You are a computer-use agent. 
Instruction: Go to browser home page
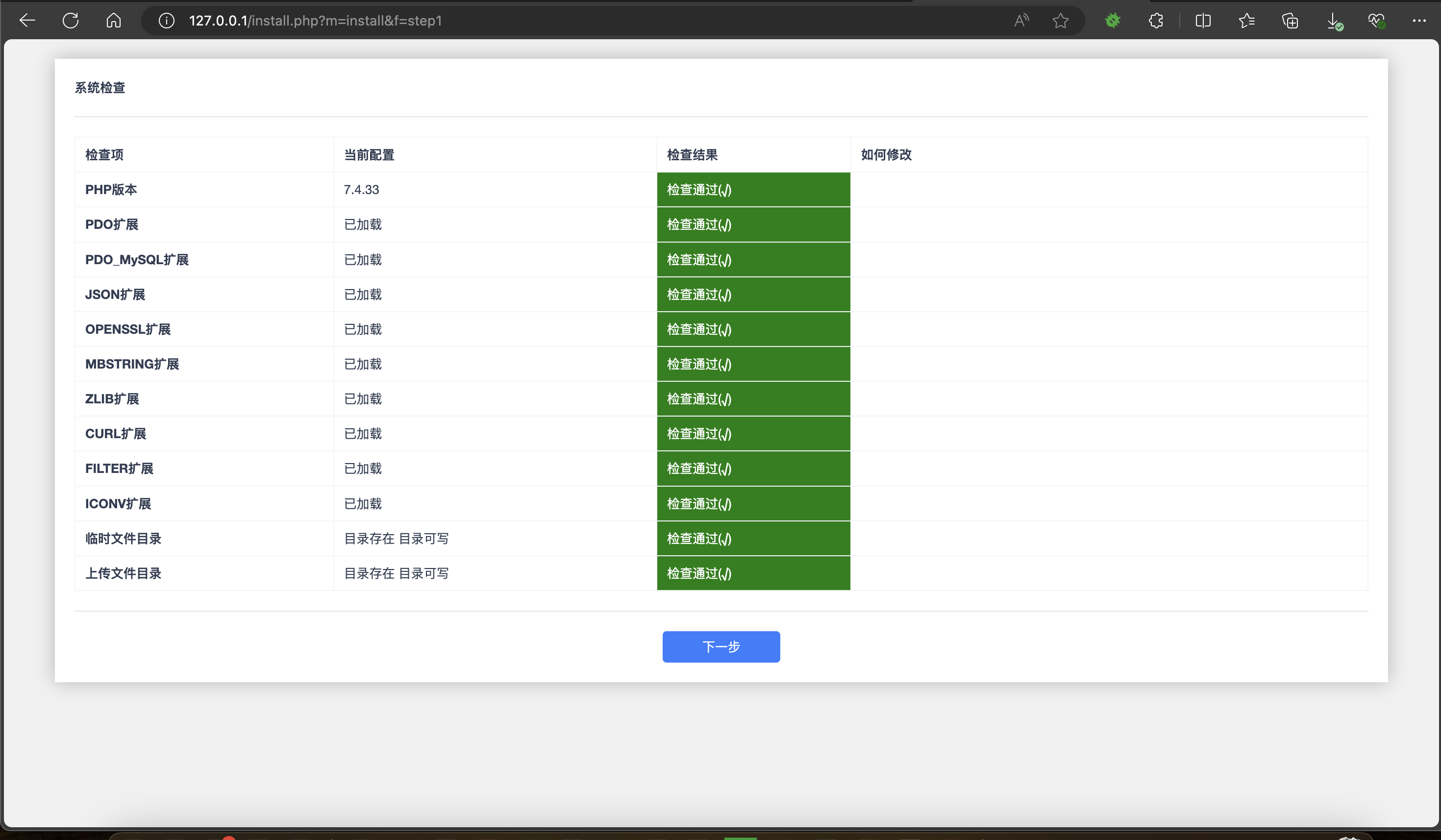click(x=114, y=21)
